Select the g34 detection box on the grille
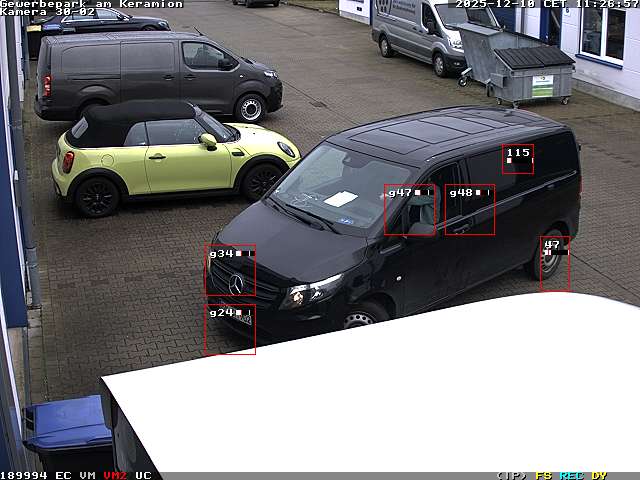Viewport: 640px width, 480px height. [230, 270]
